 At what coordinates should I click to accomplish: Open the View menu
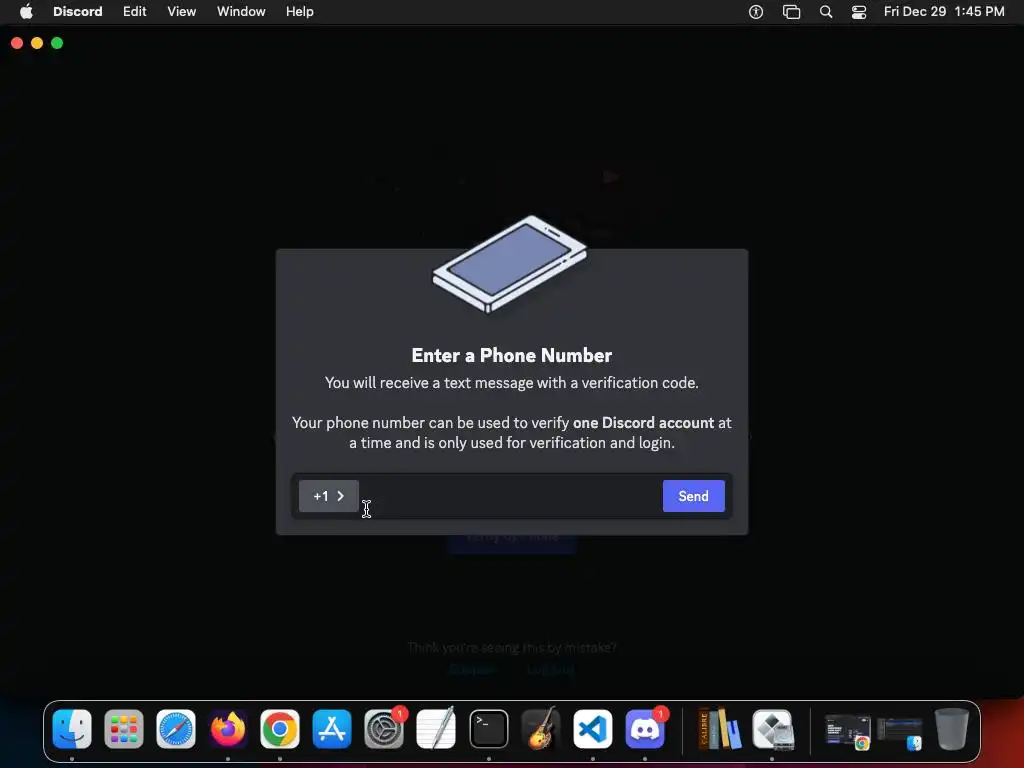click(182, 12)
